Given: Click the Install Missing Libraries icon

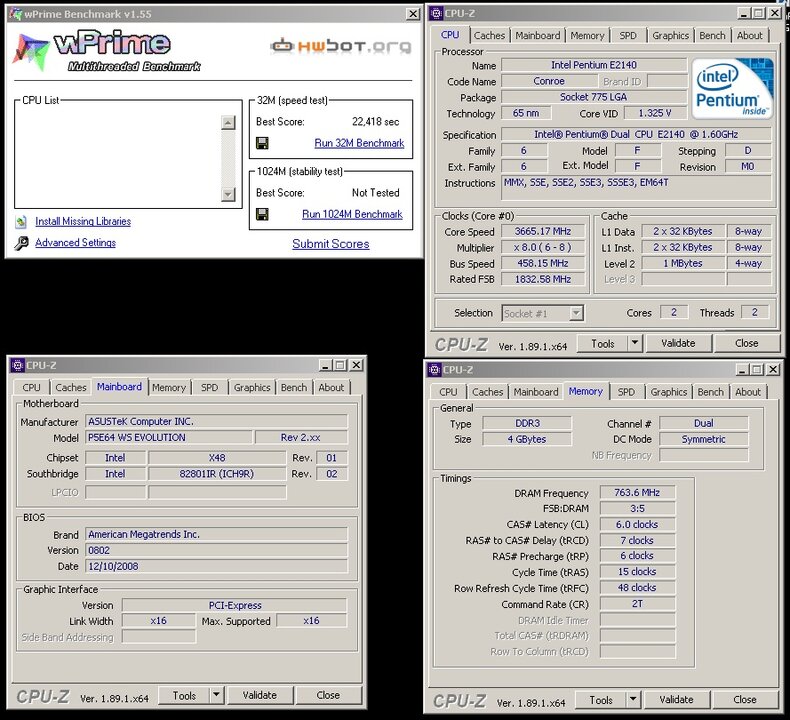Looking at the screenshot, I should tap(21, 222).
